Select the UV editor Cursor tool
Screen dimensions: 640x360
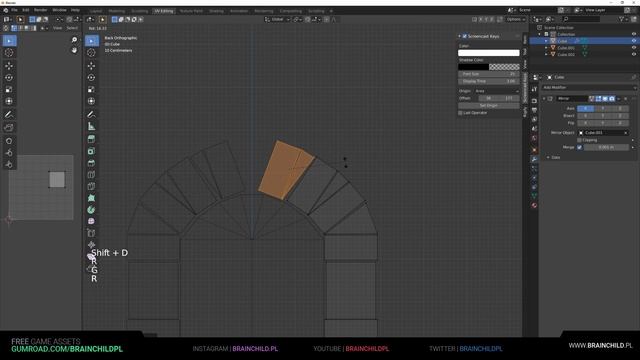(x=9, y=53)
